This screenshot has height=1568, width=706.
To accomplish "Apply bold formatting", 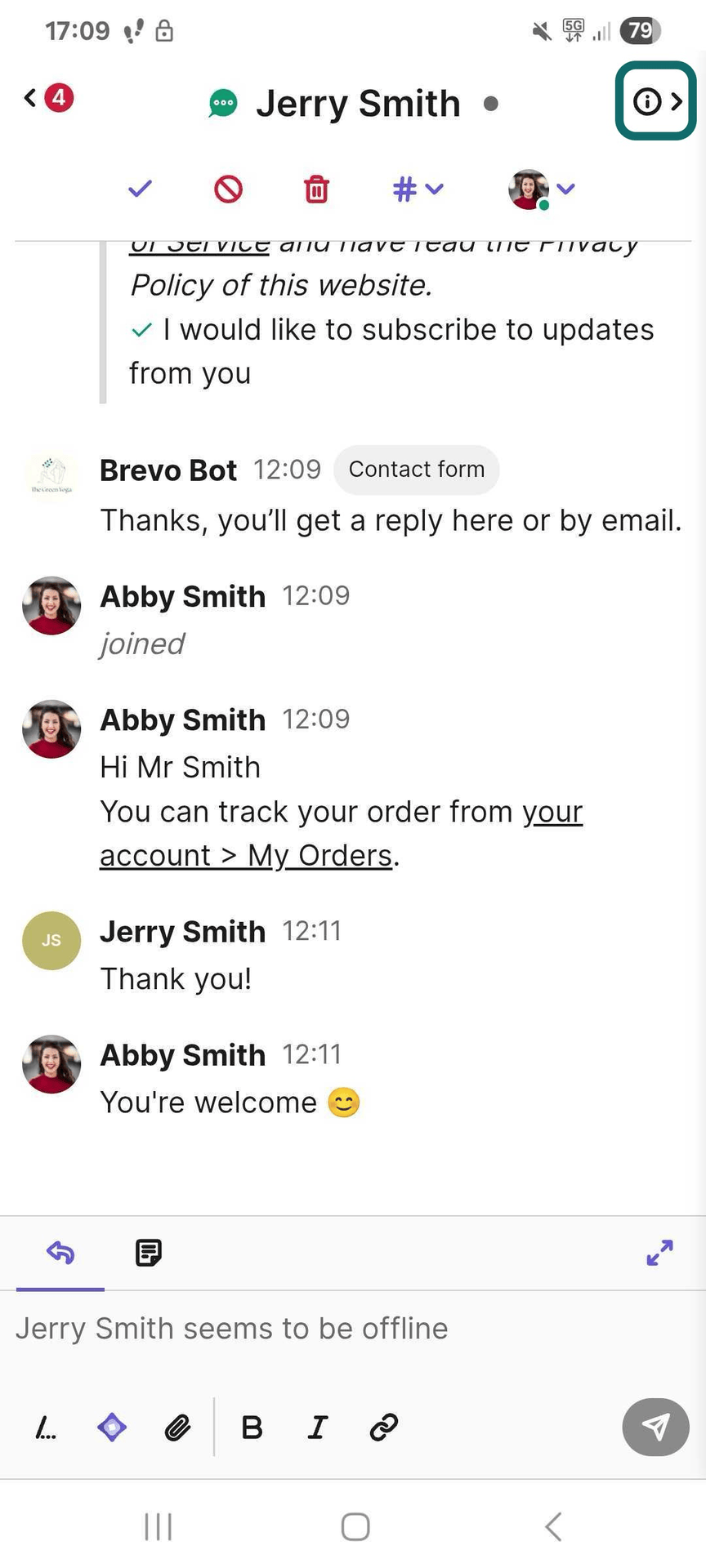I will coord(252,1427).
